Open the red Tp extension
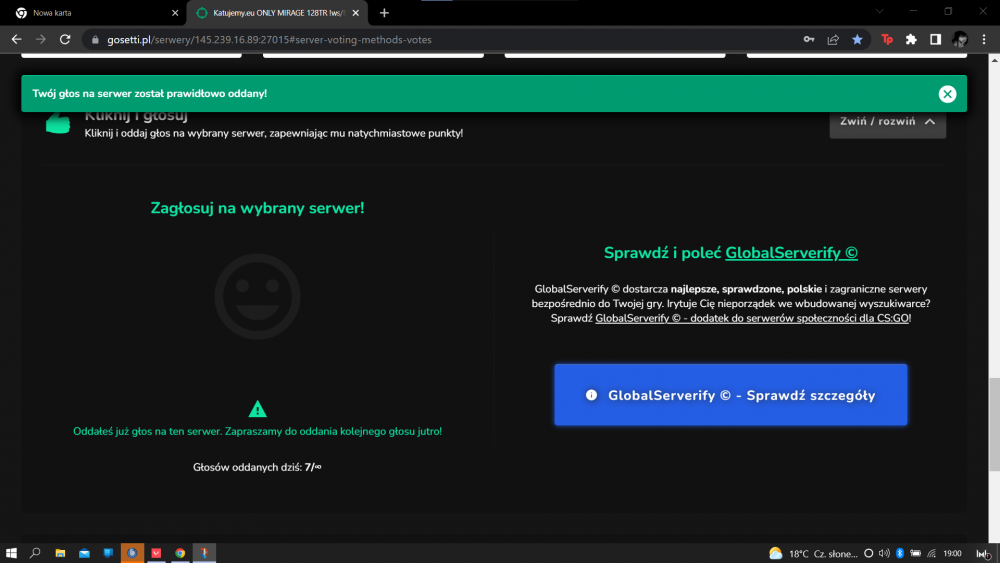 click(886, 40)
